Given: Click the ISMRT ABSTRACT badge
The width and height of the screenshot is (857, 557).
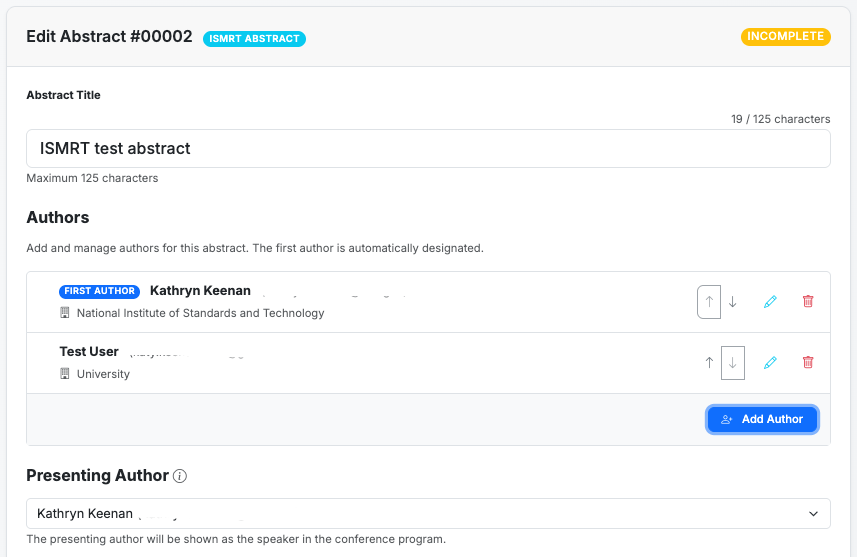Looking at the screenshot, I should [254, 39].
